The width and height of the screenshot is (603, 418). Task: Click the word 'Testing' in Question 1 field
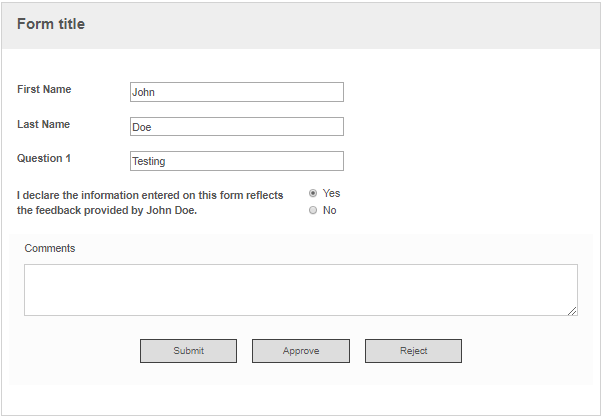pyautogui.click(x=149, y=162)
